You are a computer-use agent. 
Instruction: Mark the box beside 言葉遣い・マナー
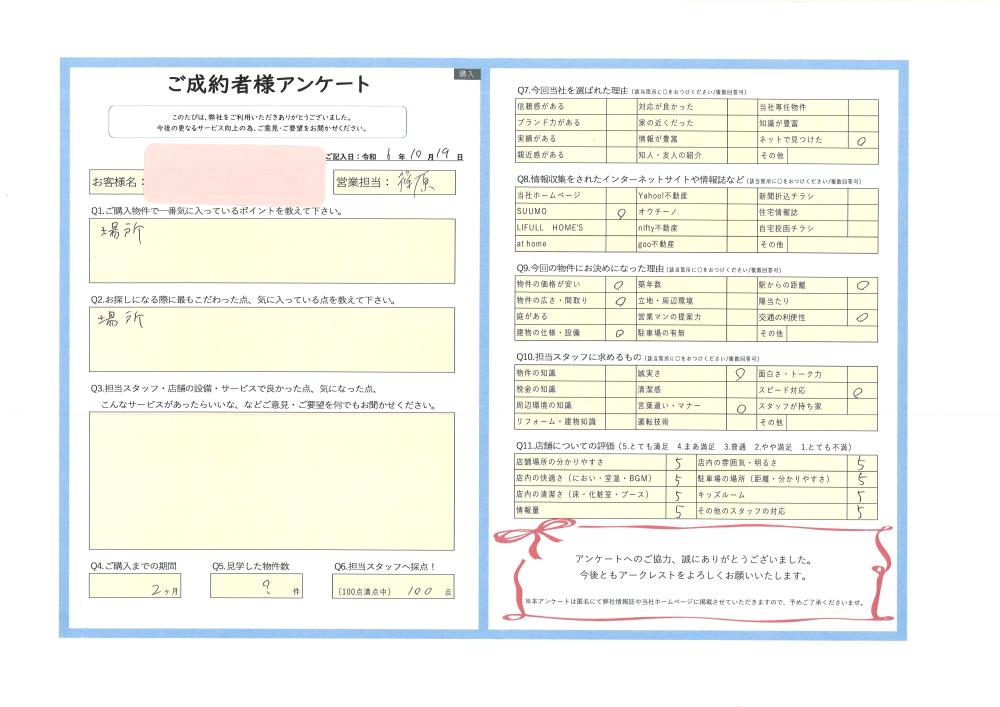740,406
